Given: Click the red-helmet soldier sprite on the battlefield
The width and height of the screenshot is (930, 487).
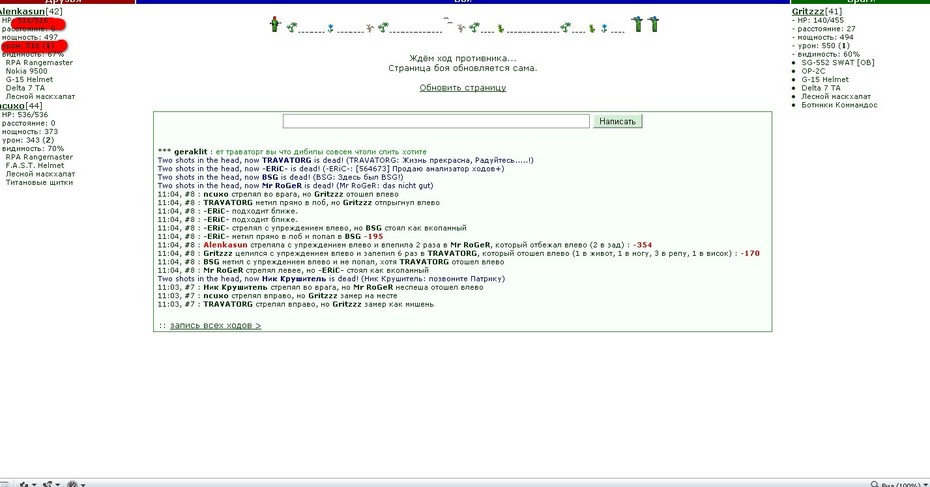Looking at the screenshot, I should tap(274, 24).
